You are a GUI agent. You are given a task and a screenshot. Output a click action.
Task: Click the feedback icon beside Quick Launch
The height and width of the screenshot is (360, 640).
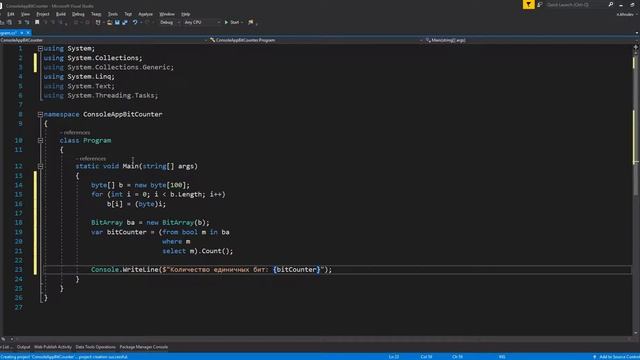pyautogui.click(x=540, y=4)
